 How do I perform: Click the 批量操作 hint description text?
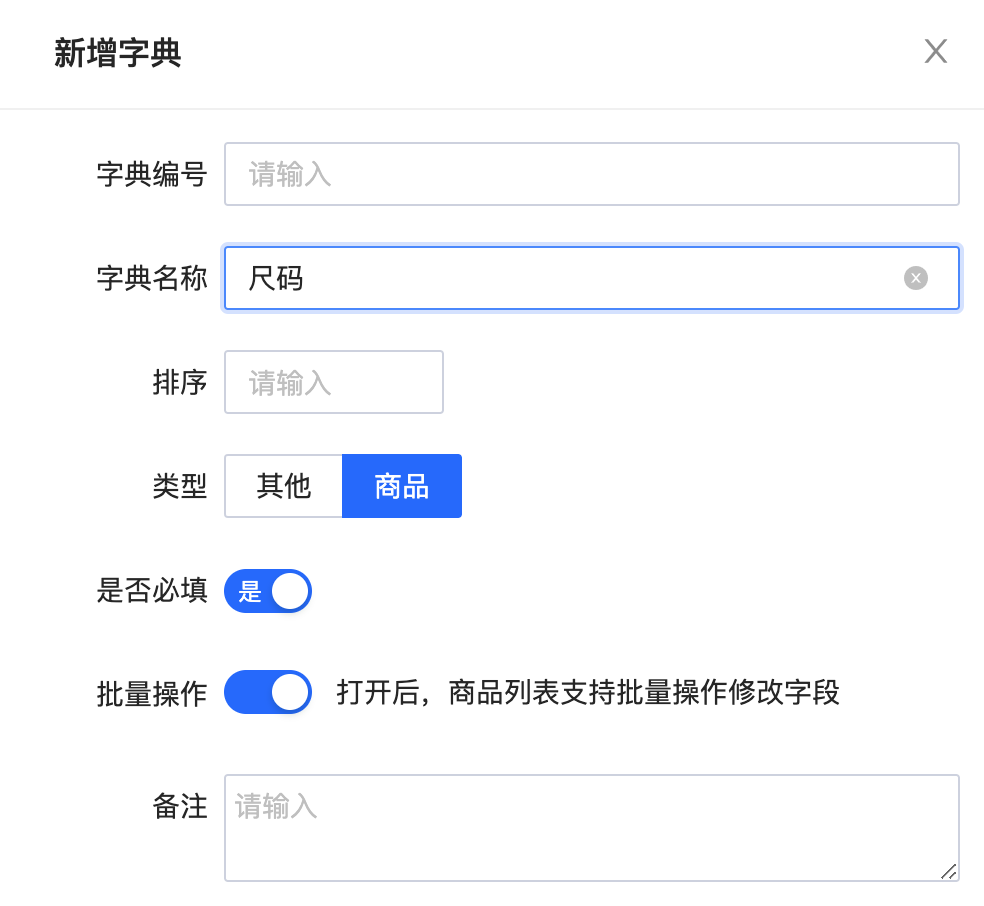point(588,692)
